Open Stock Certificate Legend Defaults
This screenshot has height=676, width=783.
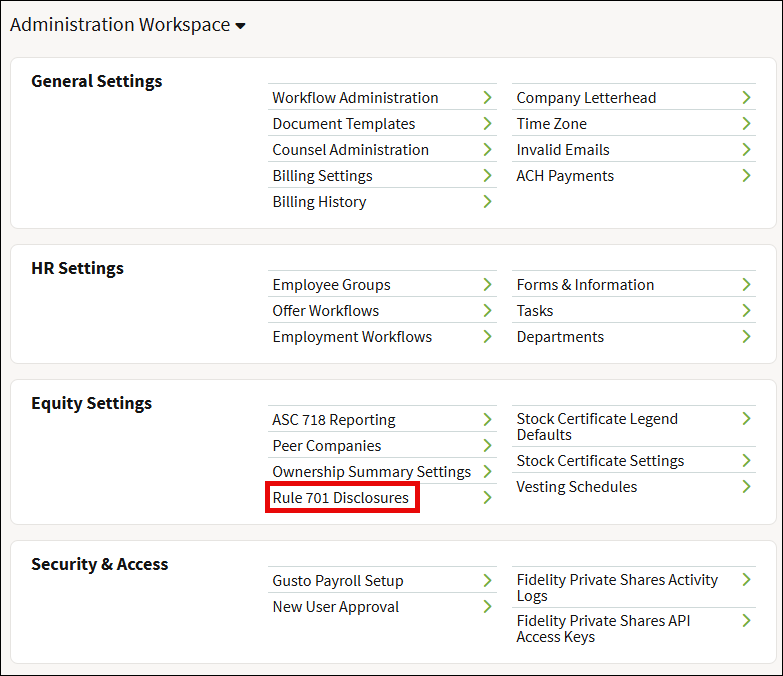coord(597,427)
